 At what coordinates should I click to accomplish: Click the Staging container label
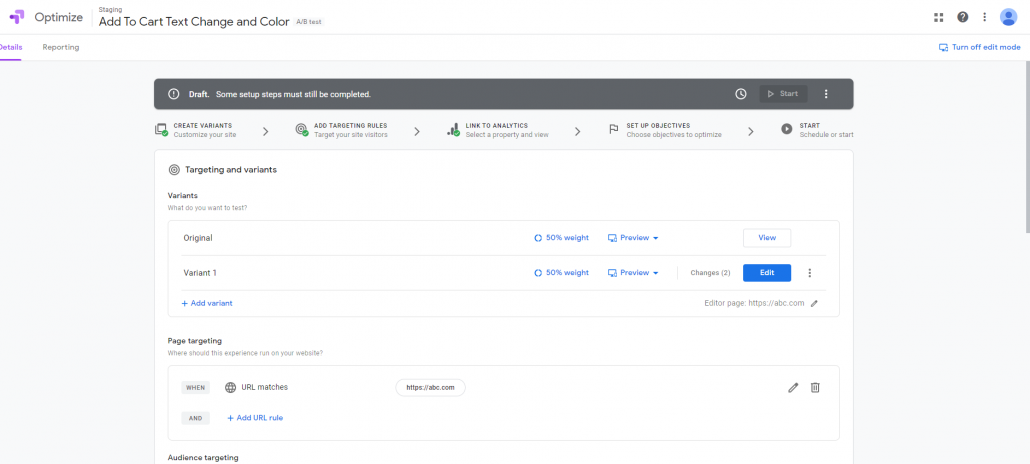(x=110, y=9)
